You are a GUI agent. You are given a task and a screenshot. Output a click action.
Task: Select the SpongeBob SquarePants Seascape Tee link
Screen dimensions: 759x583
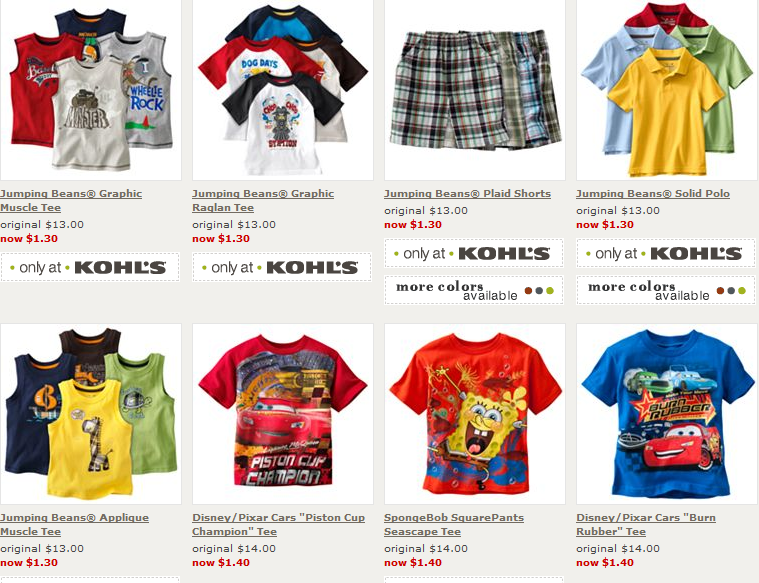(454, 524)
